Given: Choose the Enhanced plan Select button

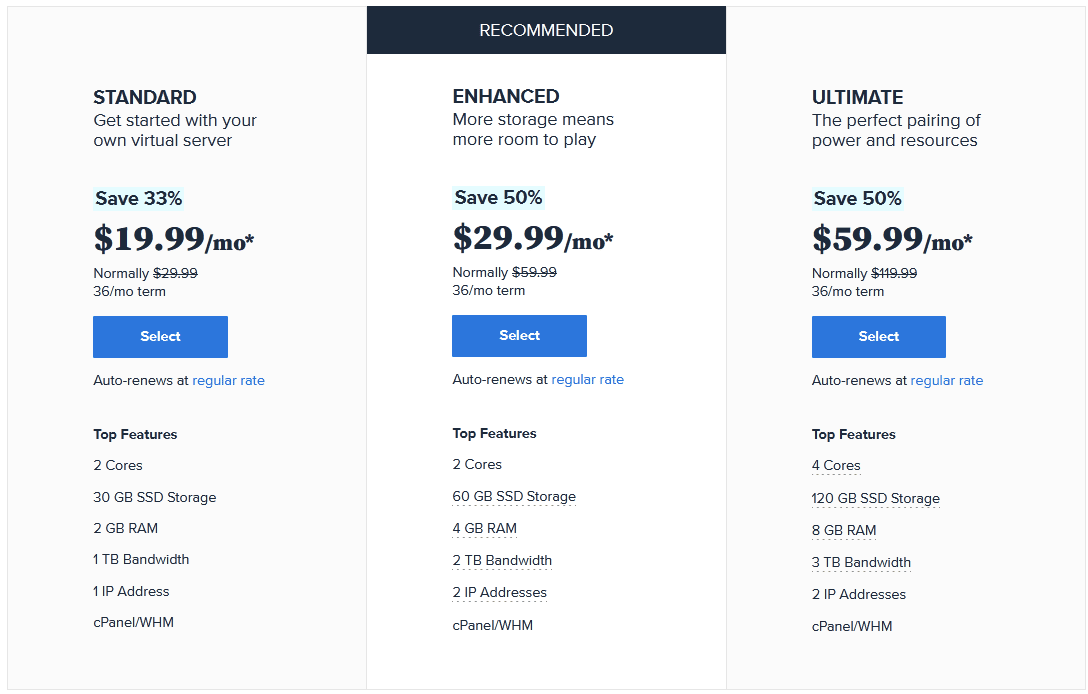Looking at the screenshot, I should (x=519, y=336).
